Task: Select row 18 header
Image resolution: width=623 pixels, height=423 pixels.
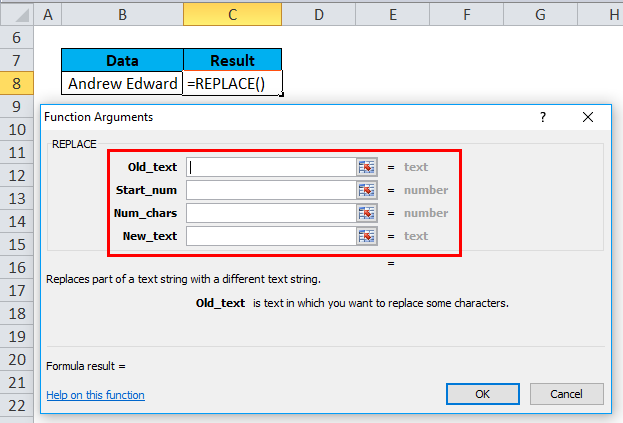Action: click(x=17, y=314)
